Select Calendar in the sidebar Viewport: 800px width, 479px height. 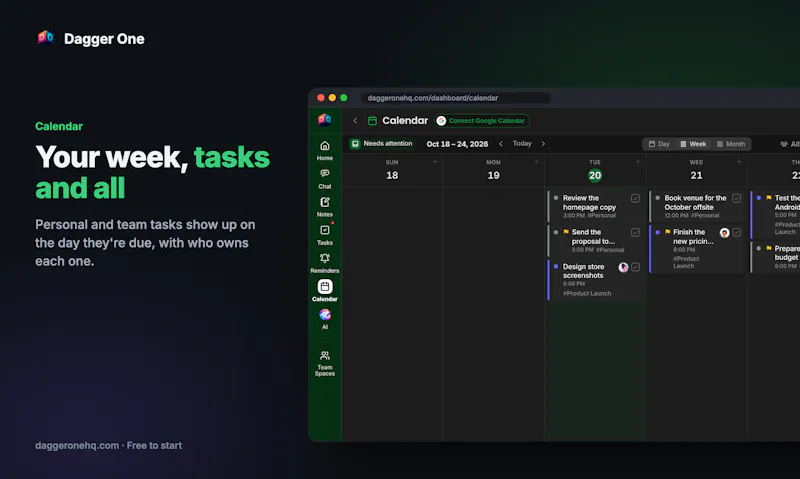point(324,291)
